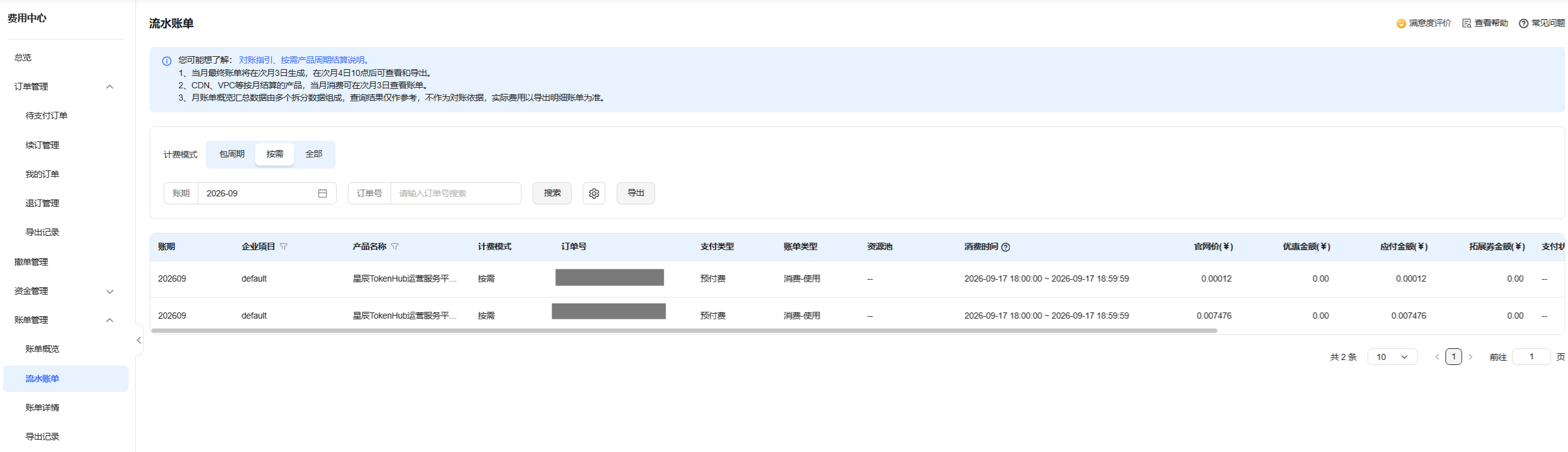Screen dimensions: 1568x452
Task: Collapse the left sidebar panel handle
Action: 139,340
